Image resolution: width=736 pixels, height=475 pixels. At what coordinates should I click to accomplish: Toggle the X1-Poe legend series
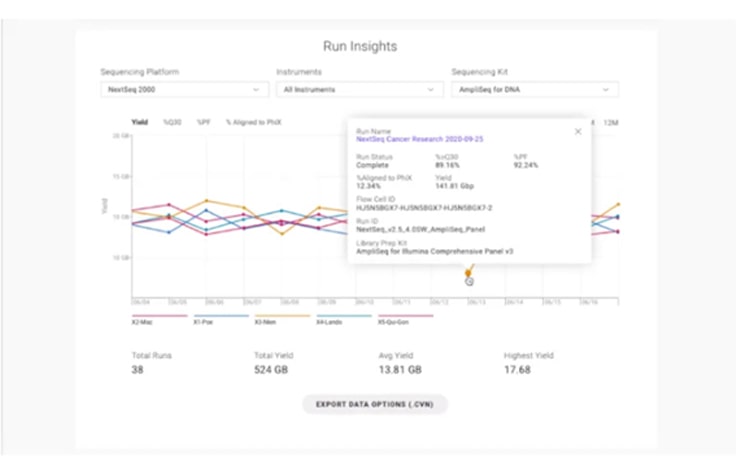coord(207,322)
